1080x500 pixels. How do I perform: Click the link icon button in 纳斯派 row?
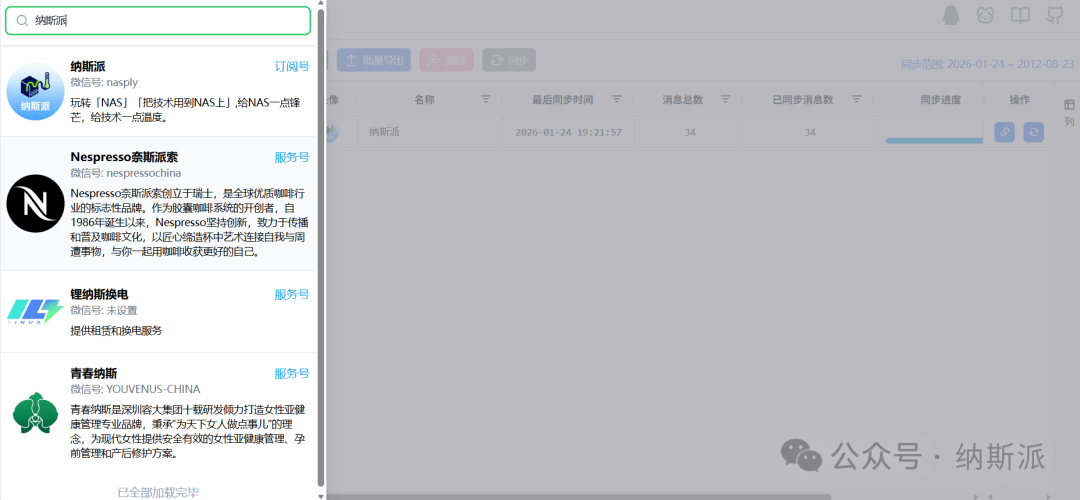point(1004,132)
